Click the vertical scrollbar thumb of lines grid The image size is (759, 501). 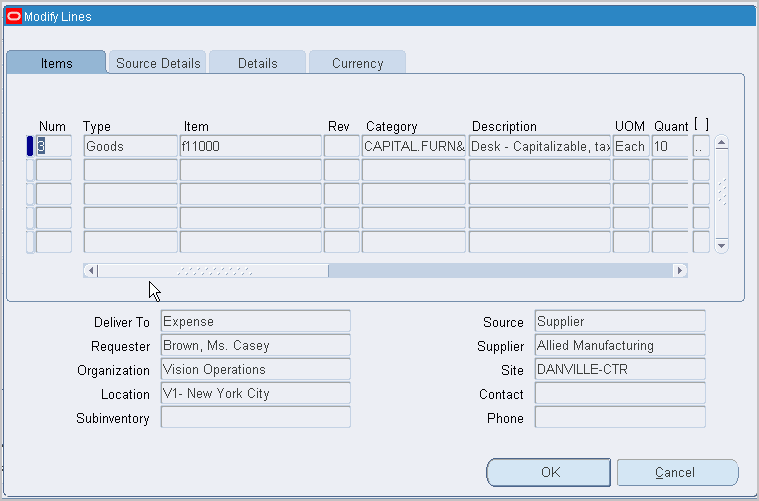pyautogui.click(x=721, y=192)
